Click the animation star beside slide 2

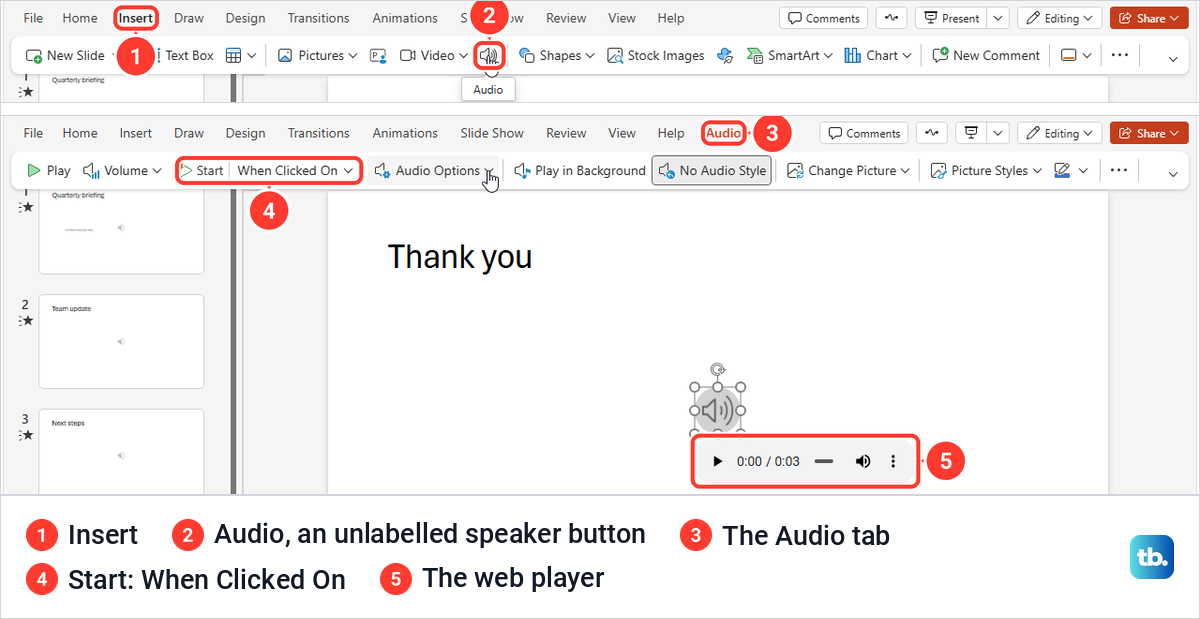point(27,322)
